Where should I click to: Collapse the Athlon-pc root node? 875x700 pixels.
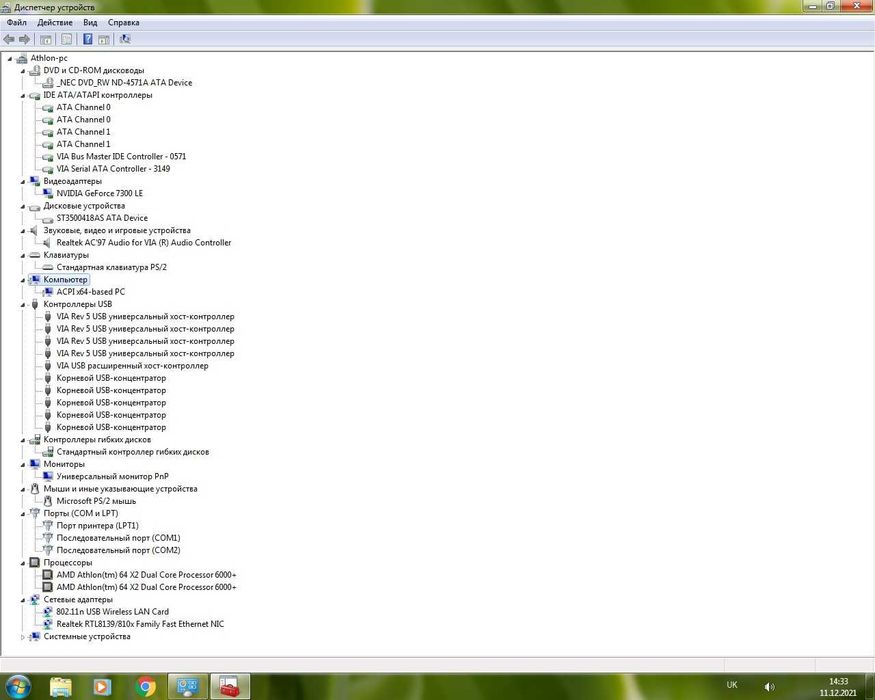(9, 59)
